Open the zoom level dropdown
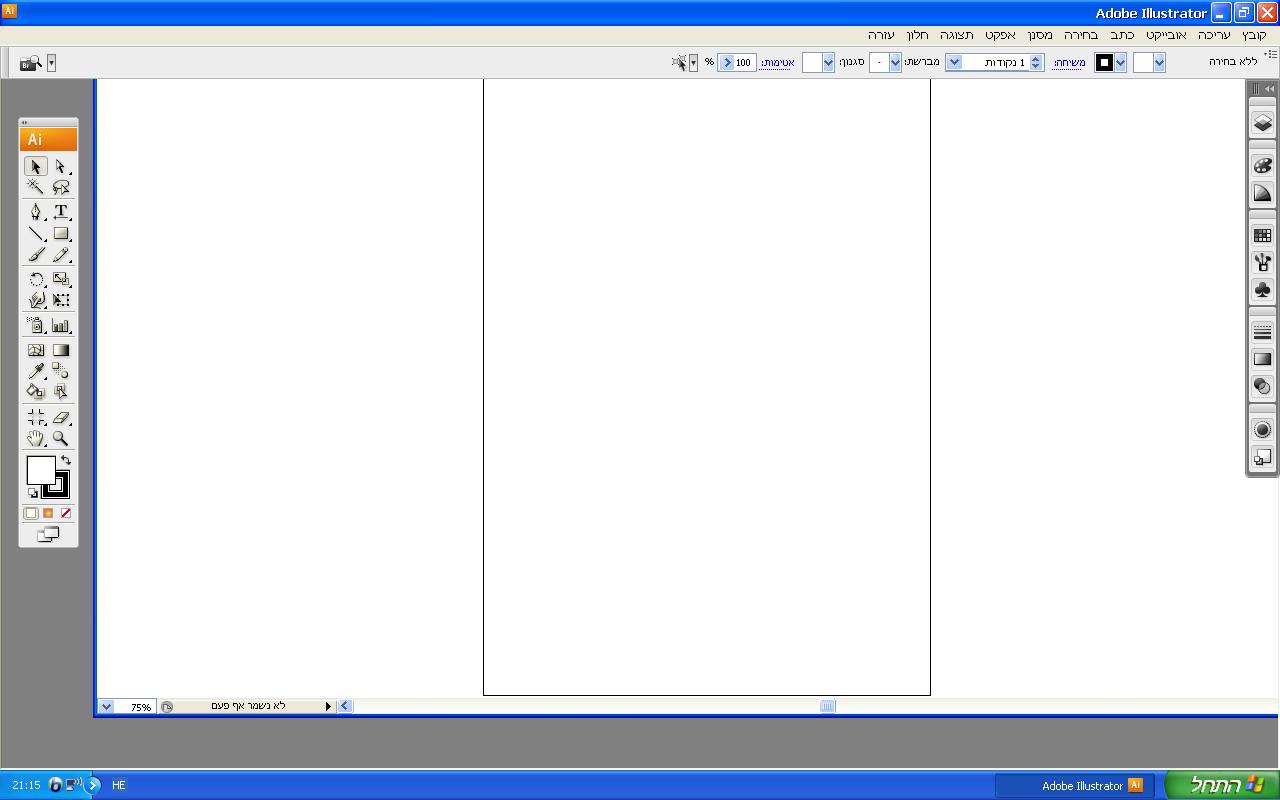This screenshot has width=1280, height=800. click(x=106, y=706)
